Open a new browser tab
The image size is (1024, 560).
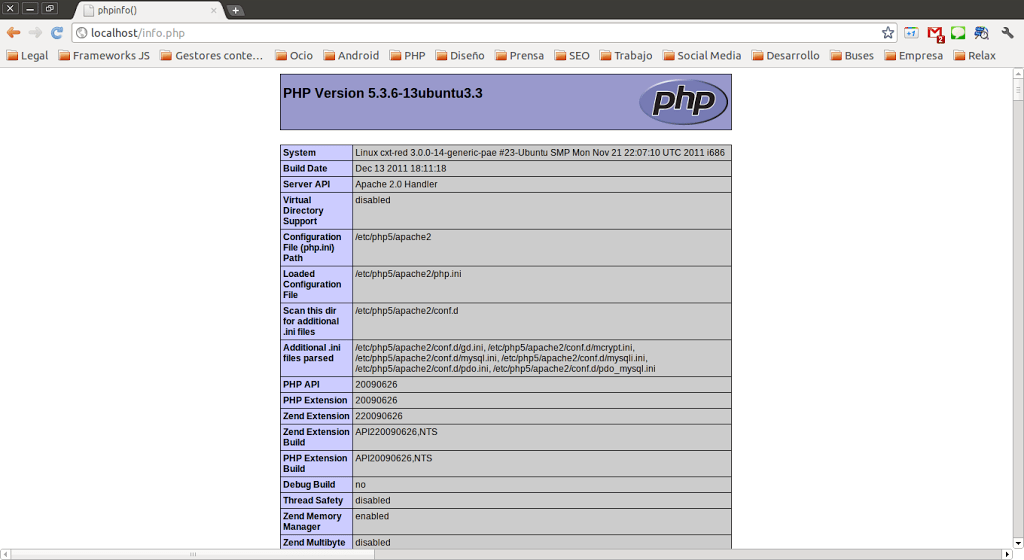235,10
